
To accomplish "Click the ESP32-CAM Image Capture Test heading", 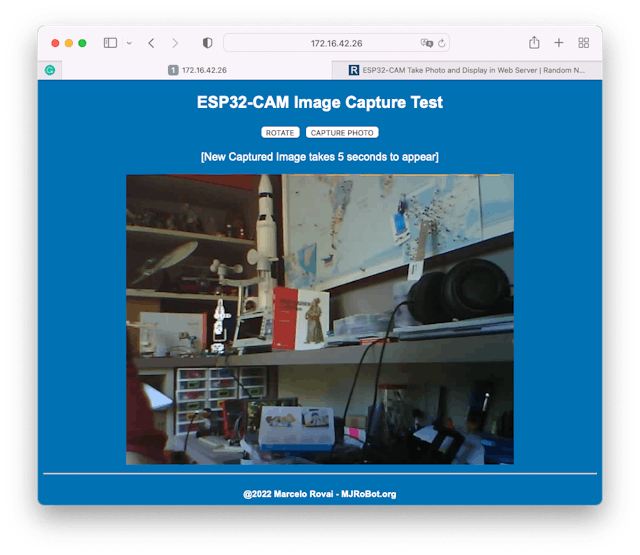I will [x=320, y=102].
